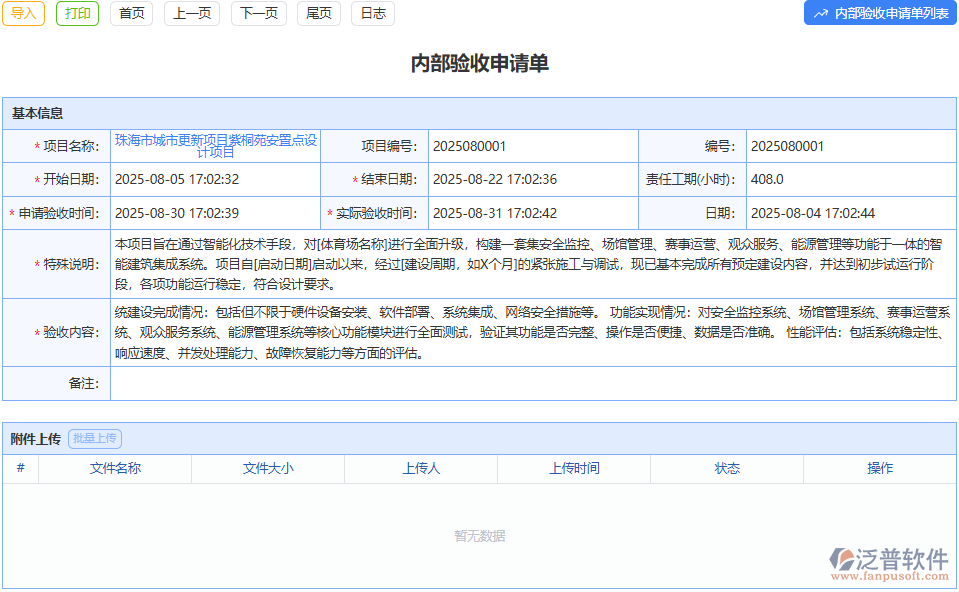
Task: Click the 导入 import button
Action: [x=23, y=14]
